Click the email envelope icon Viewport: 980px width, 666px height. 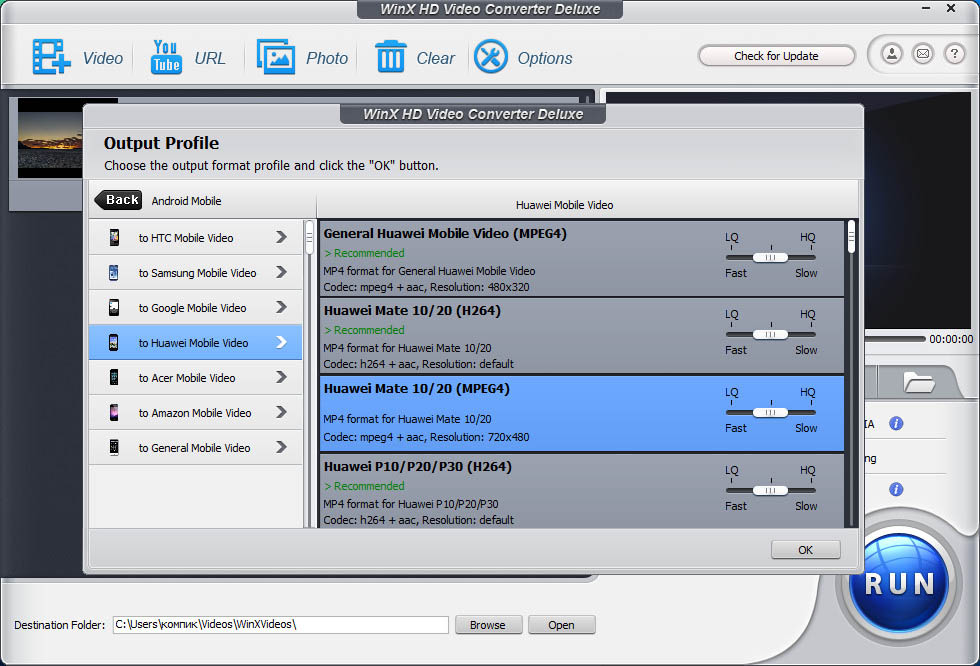[x=923, y=54]
